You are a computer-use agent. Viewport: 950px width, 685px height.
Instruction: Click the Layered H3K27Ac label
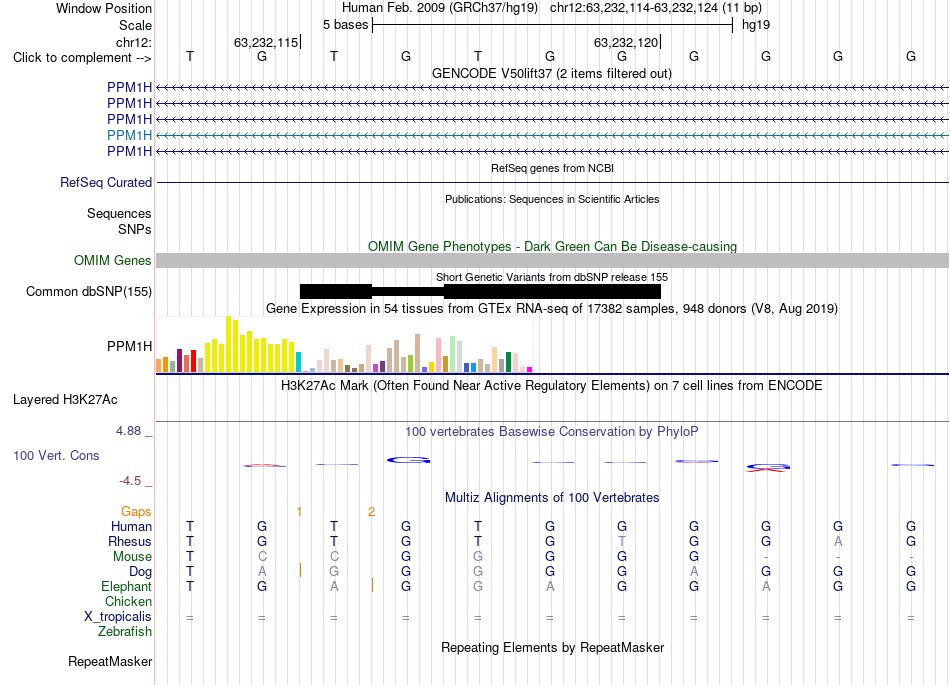[x=65, y=400]
